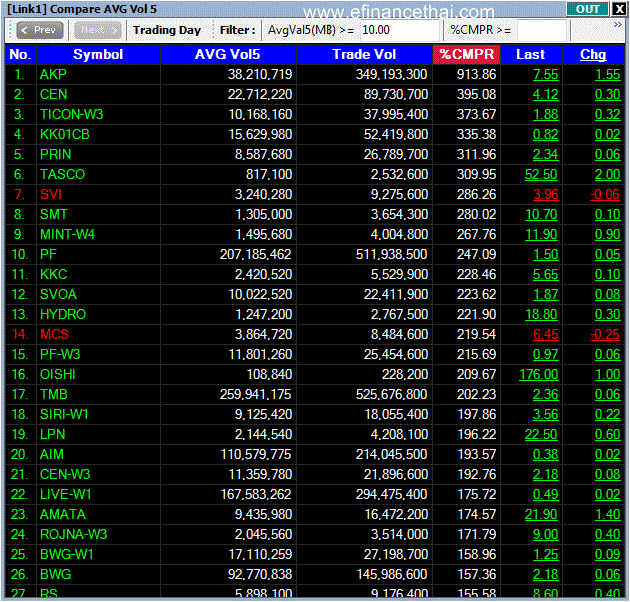The width and height of the screenshot is (630, 602).
Task: Click LIVE-W1 AVG Vol5 value 167,583,262
Action: tap(256, 494)
